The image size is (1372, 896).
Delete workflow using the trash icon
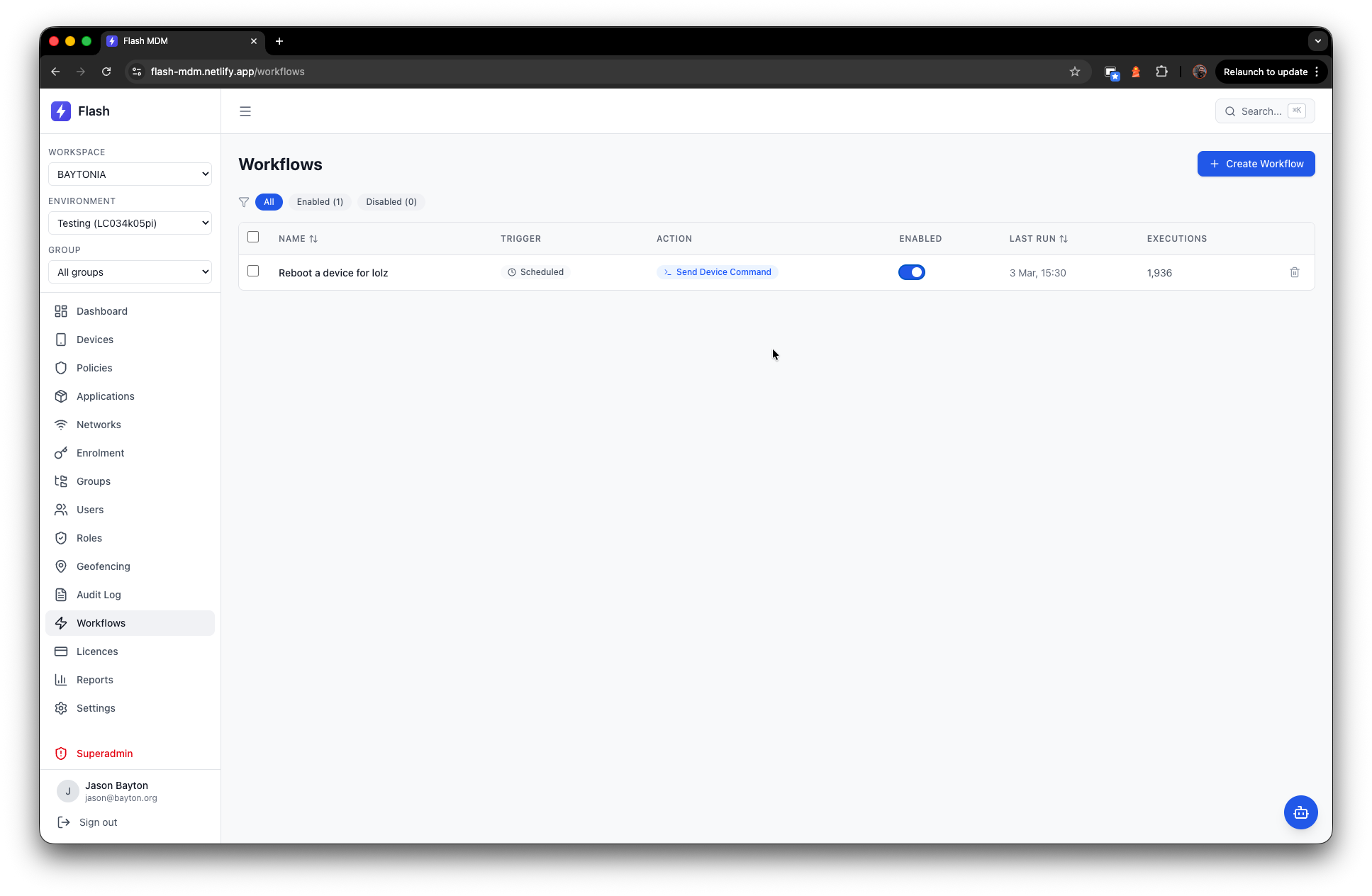point(1294,272)
